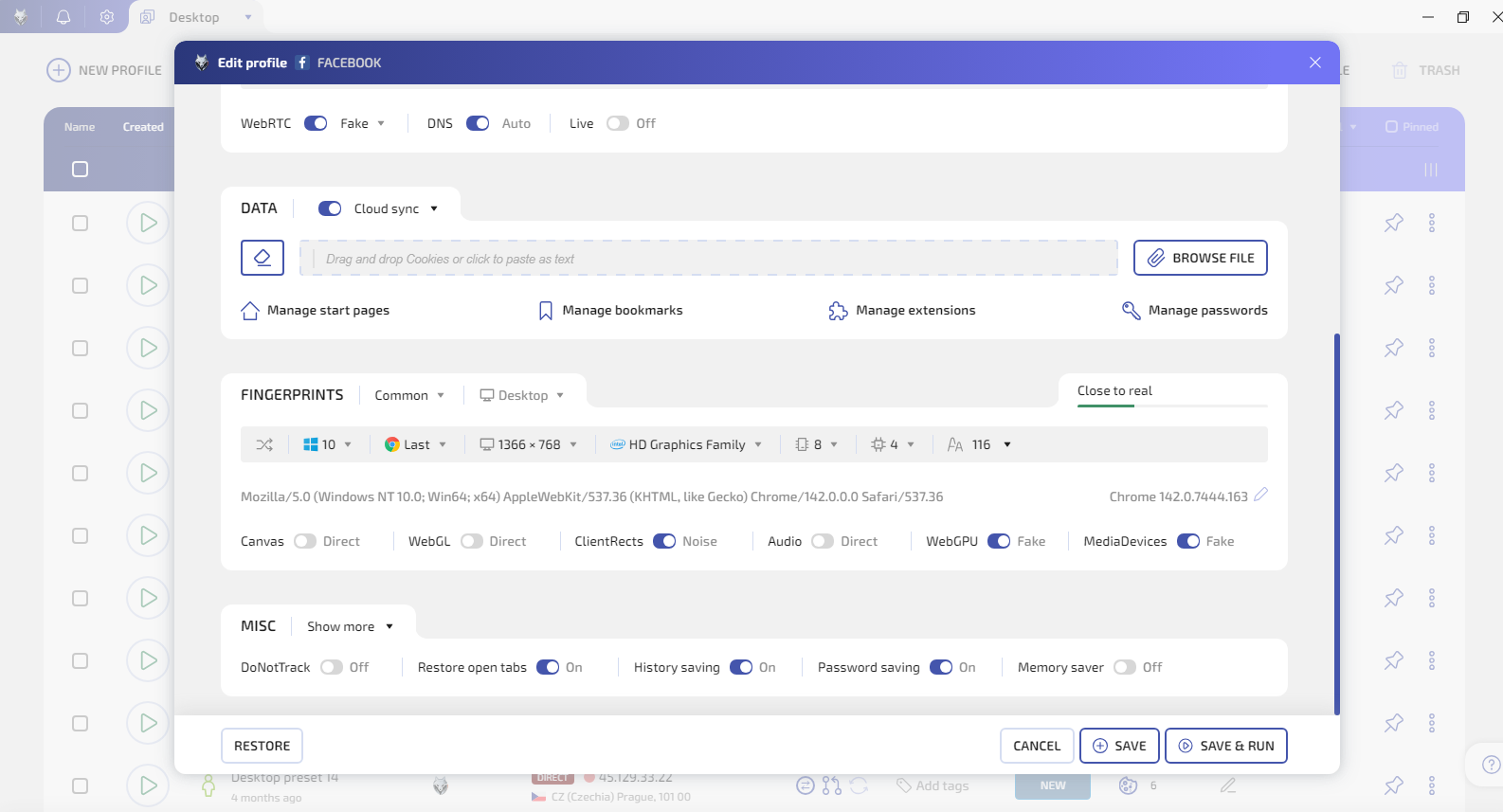1503x812 pixels.
Task: Close the Edit profile dialog
Action: point(1315,63)
